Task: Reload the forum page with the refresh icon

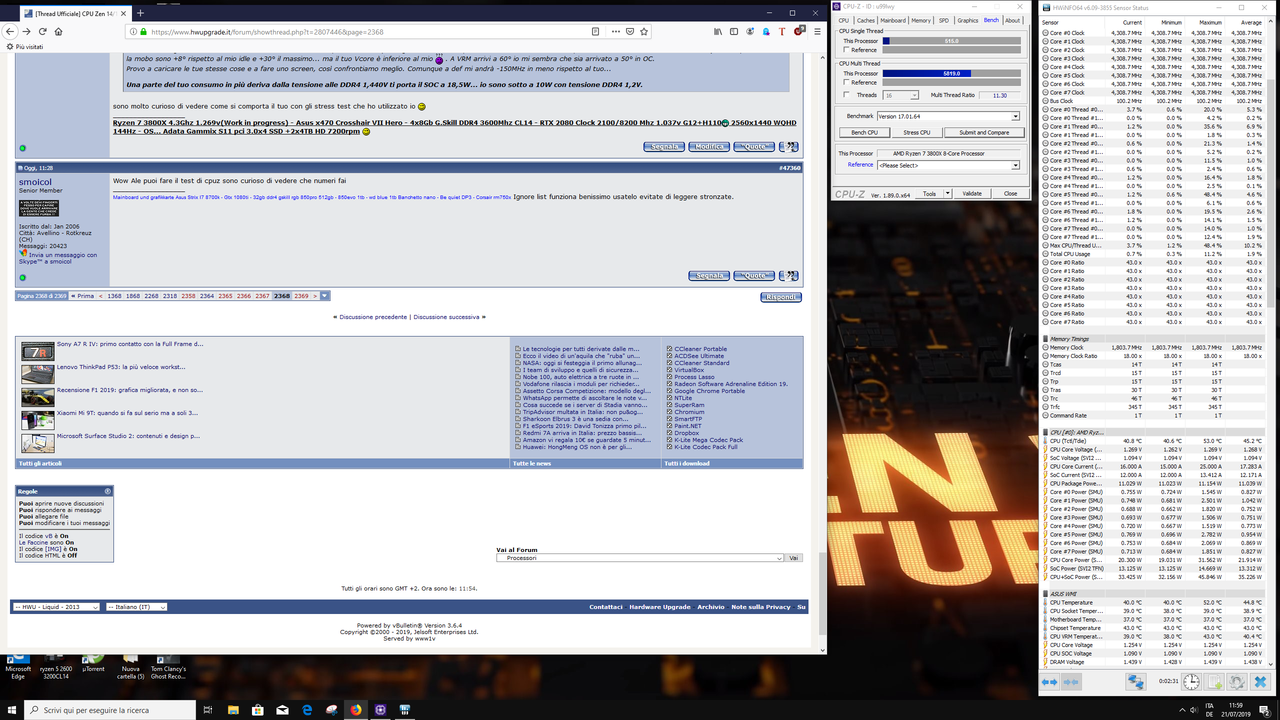Action: [42, 31]
